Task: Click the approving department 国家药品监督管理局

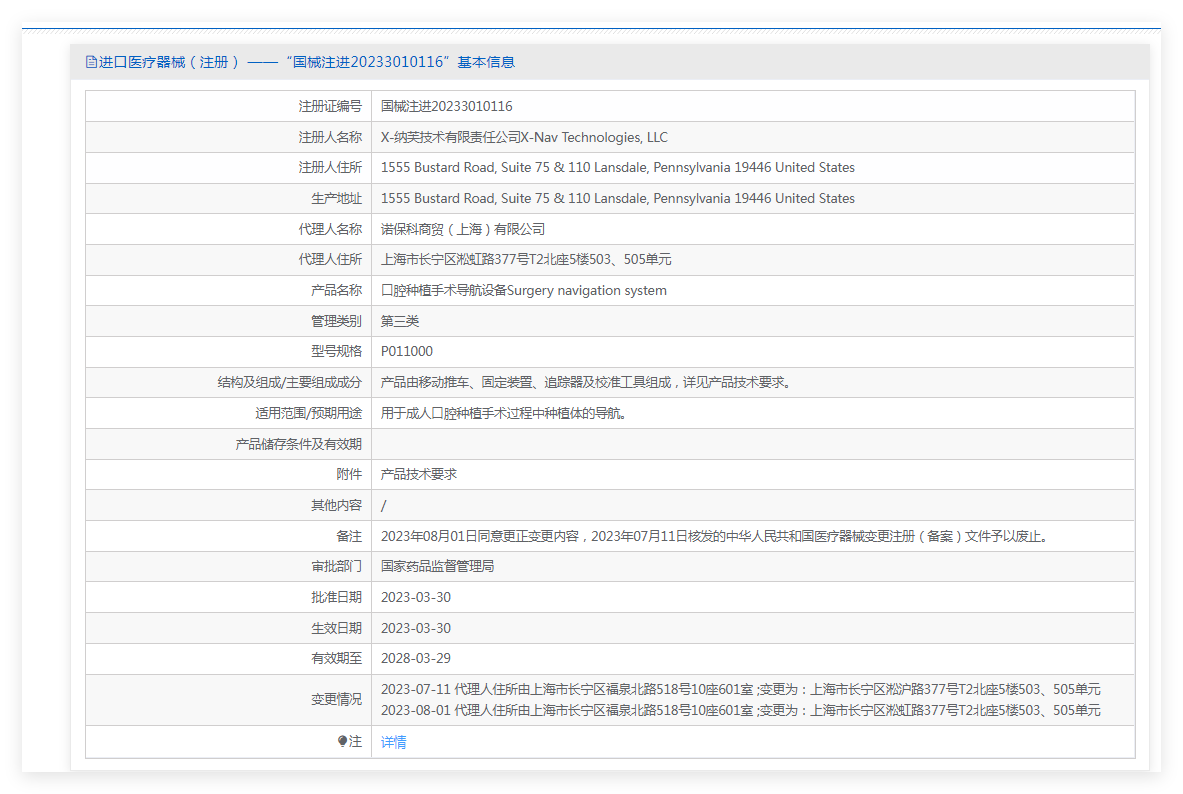Action: [x=437, y=566]
